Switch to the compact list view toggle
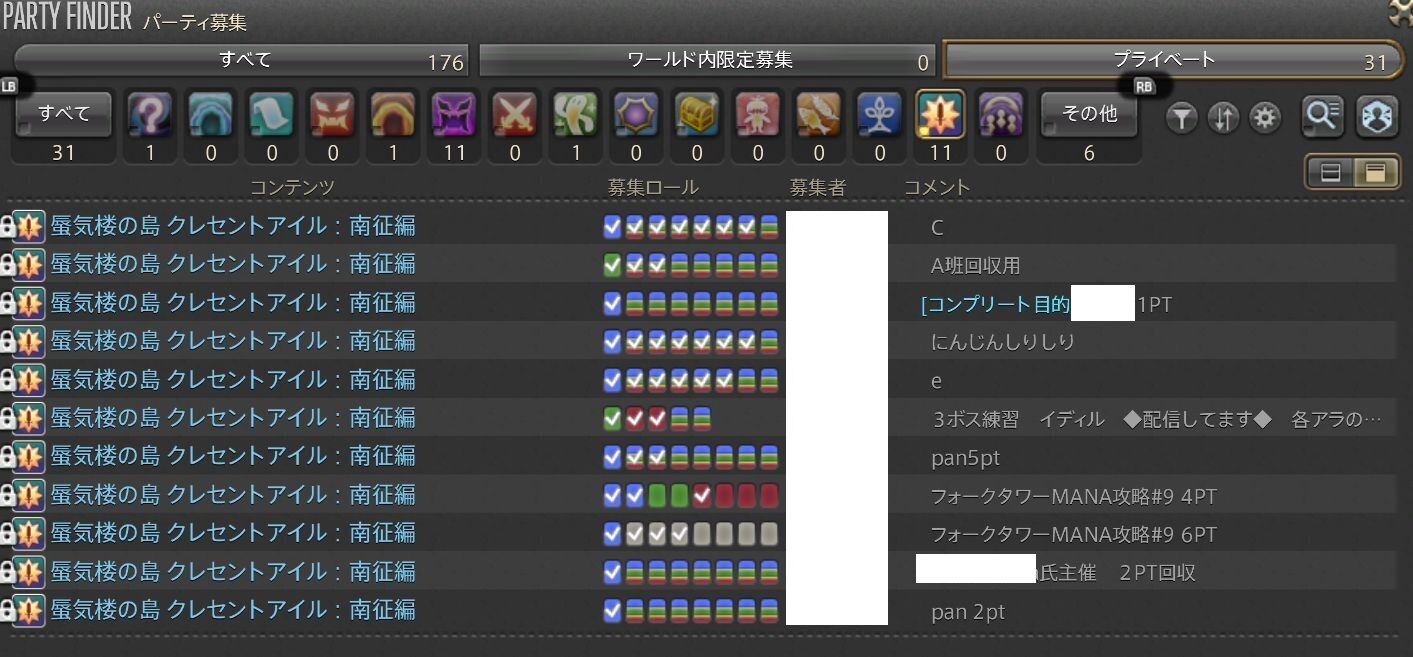Viewport: 1413px width, 657px height. 1331,173
